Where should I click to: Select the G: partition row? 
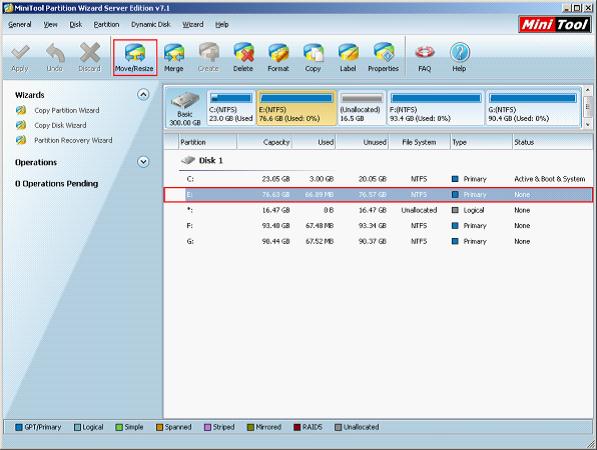378,241
